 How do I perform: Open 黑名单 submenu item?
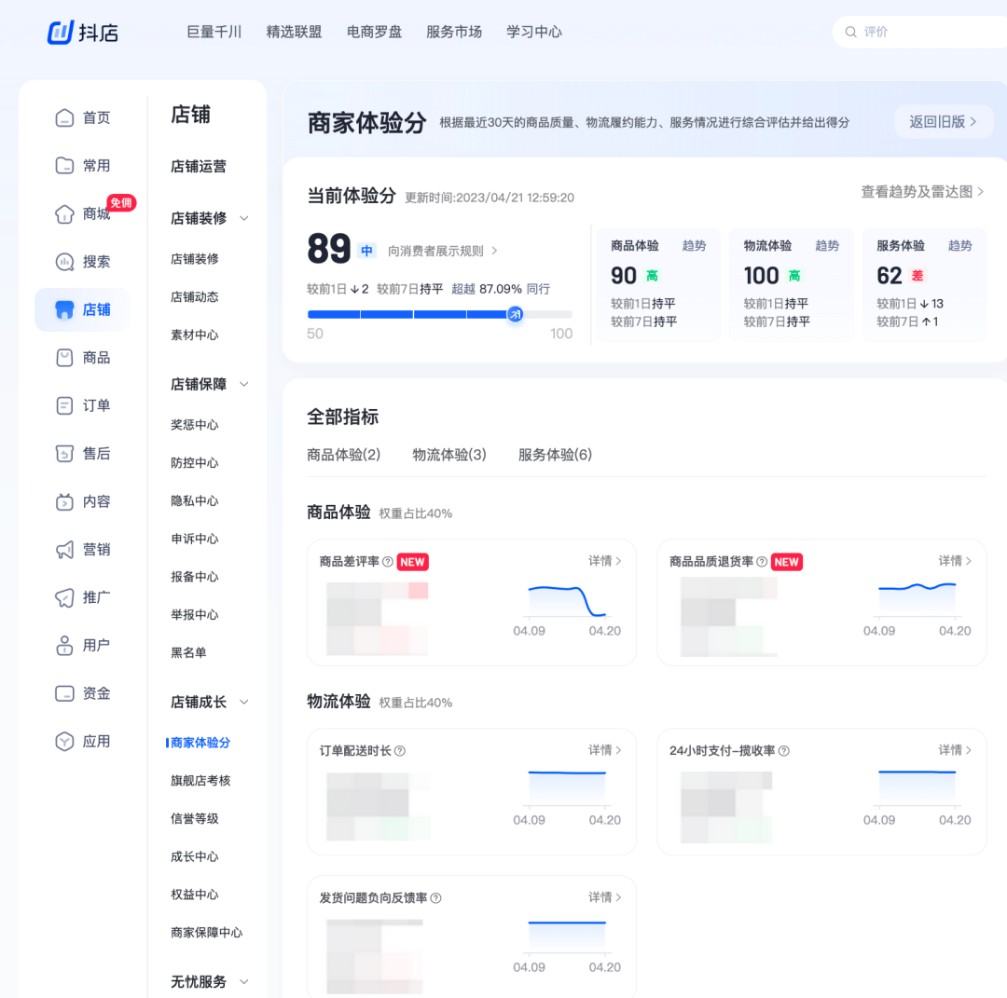188,652
